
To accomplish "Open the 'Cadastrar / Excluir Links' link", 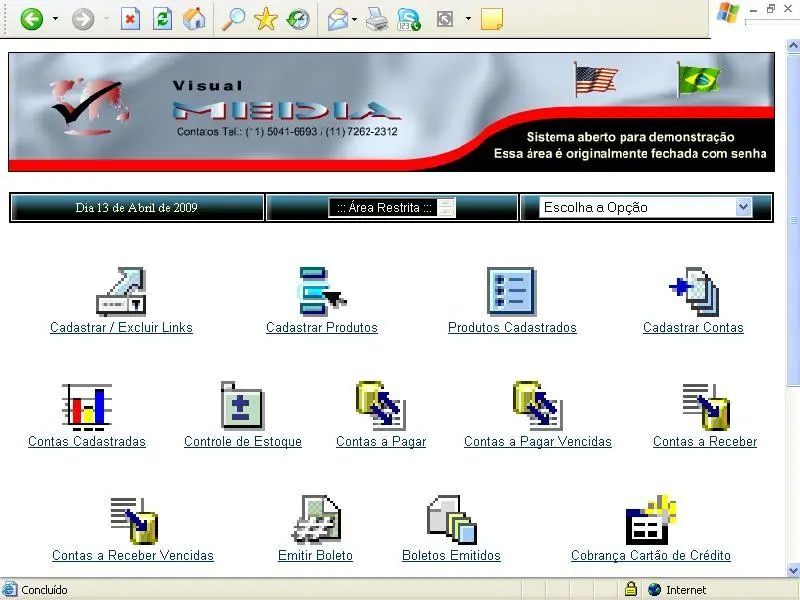I will (x=121, y=328).
